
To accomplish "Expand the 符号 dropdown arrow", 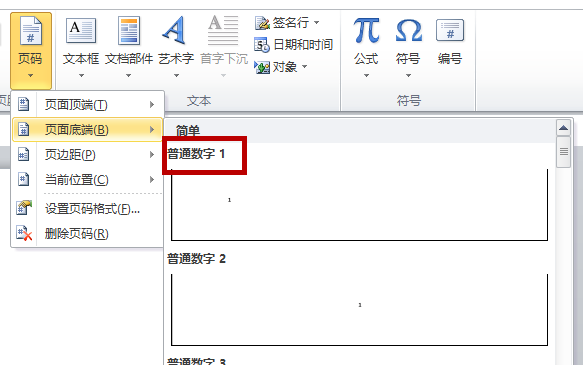I will tap(408, 76).
